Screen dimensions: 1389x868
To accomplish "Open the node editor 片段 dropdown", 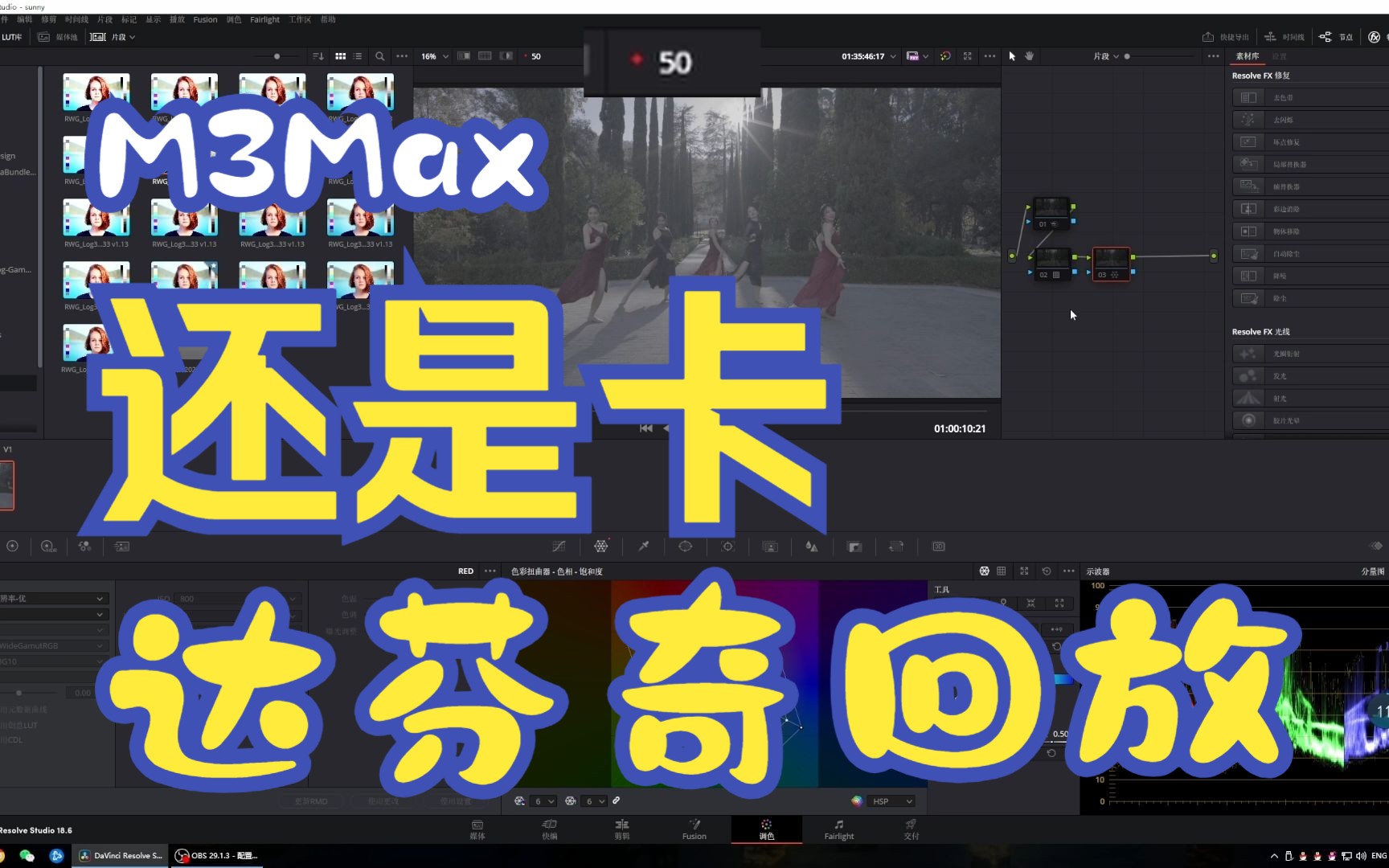I will [x=1106, y=56].
